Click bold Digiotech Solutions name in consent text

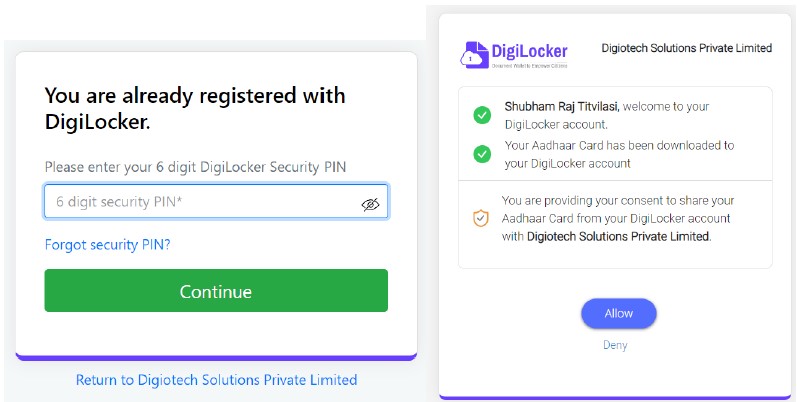(618, 236)
